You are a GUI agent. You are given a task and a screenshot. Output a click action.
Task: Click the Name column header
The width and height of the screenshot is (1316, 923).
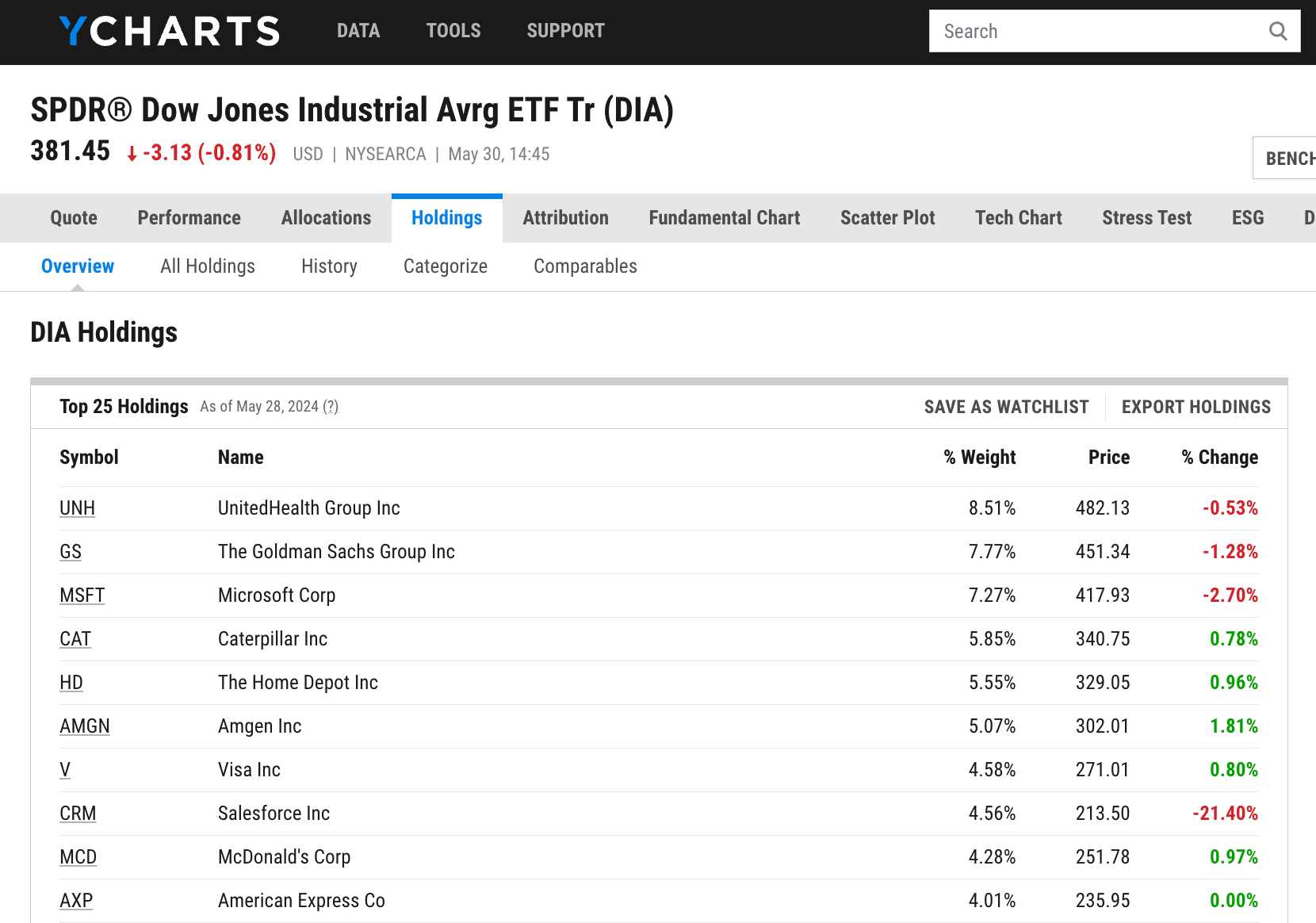[x=241, y=458]
